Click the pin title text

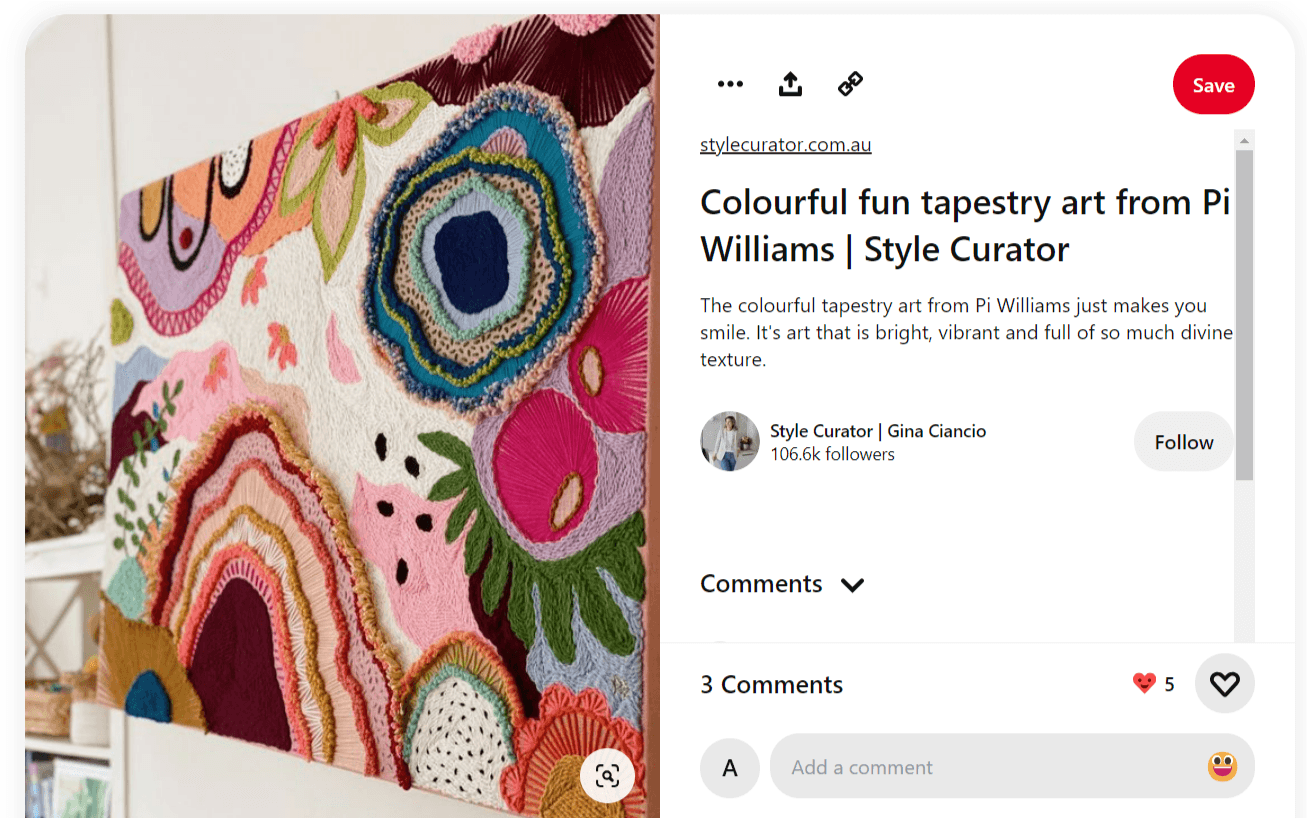coord(965,225)
